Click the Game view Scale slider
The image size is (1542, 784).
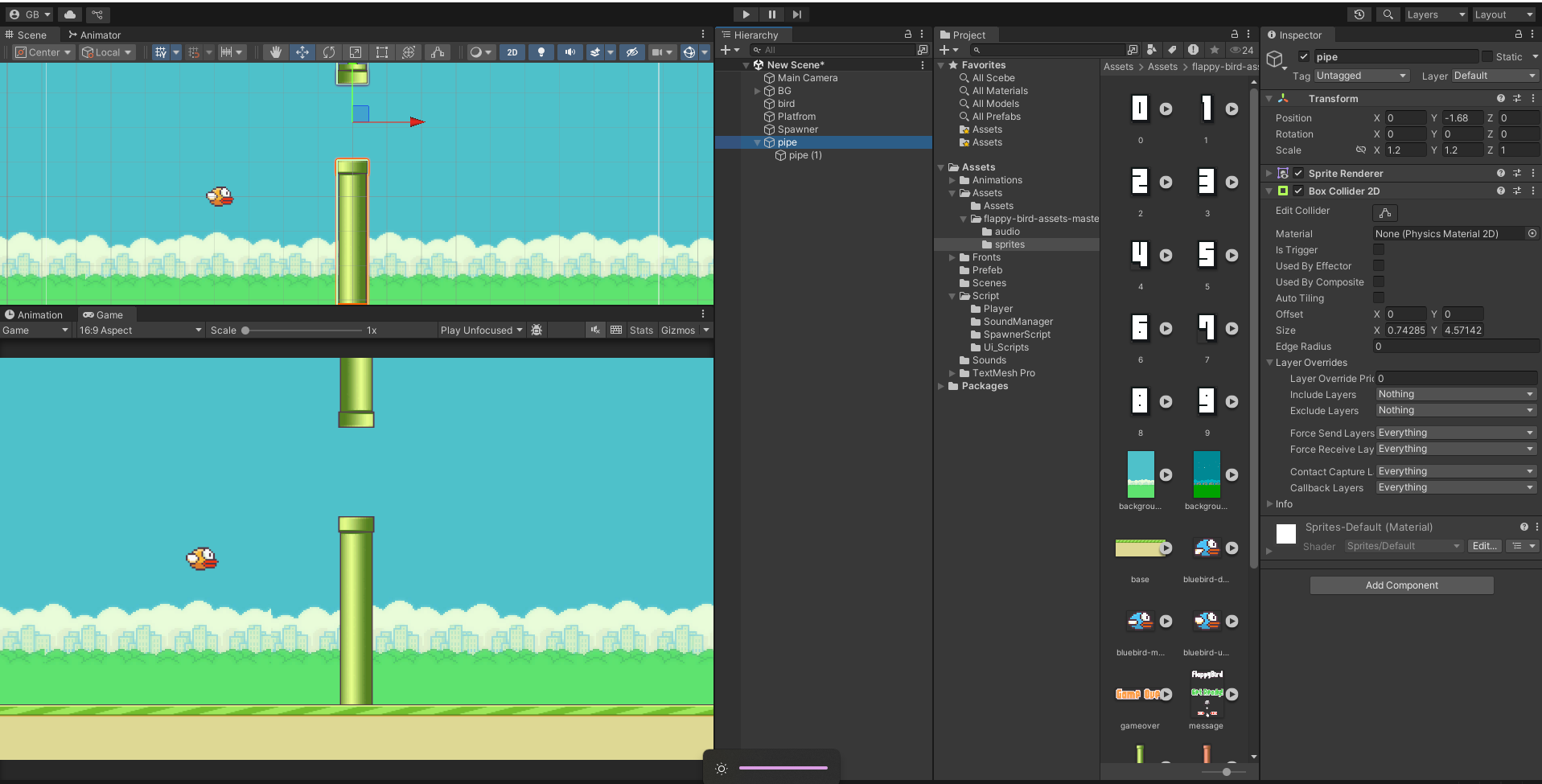(302, 330)
